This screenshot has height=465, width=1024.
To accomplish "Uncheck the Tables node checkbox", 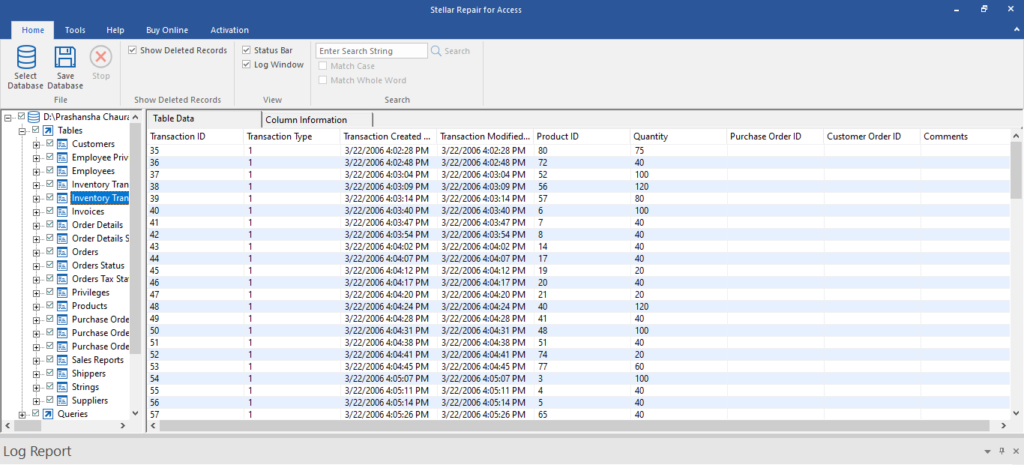I will [x=35, y=130].
